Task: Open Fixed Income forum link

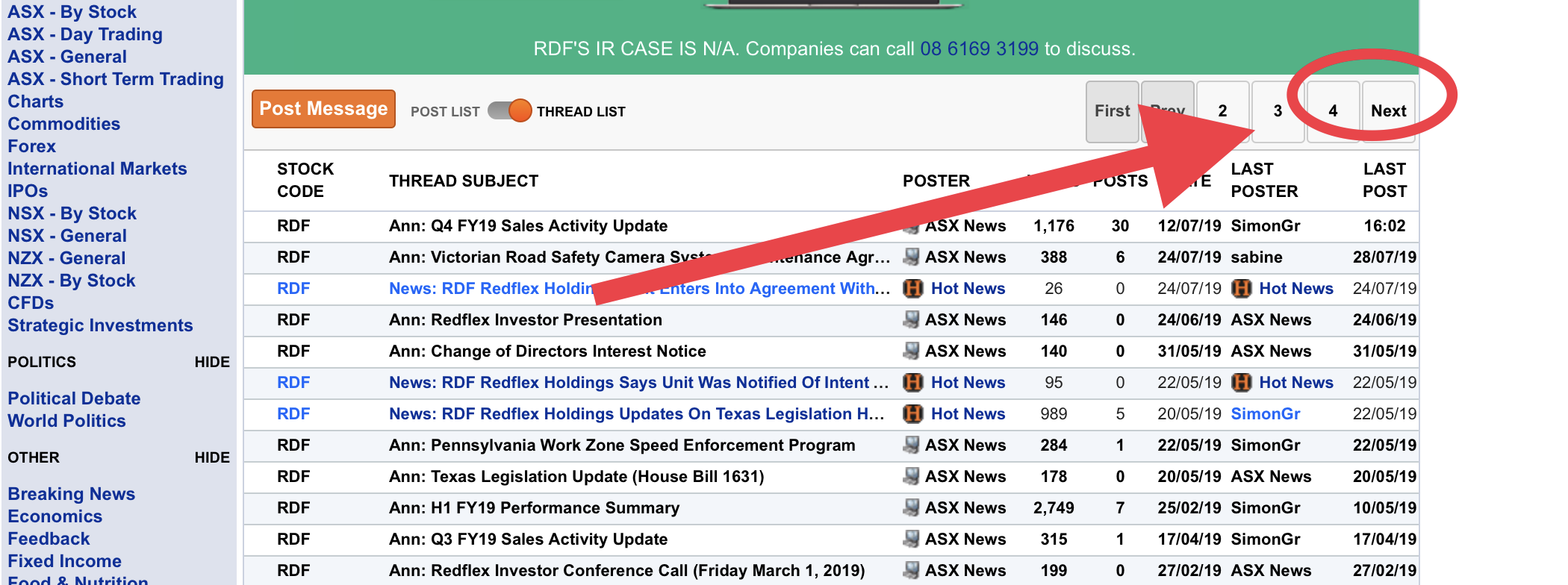Action: coord(64,561)
